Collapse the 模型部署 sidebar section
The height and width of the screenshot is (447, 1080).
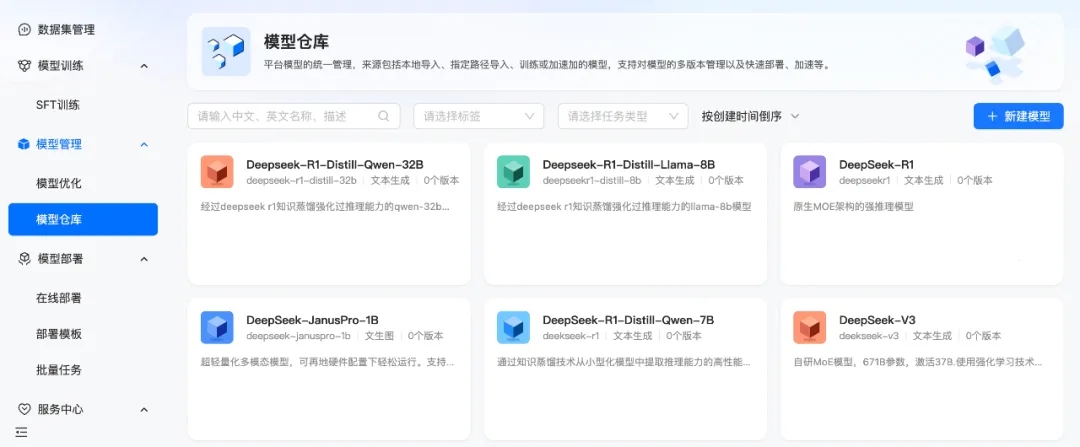[x=143, y=259]
